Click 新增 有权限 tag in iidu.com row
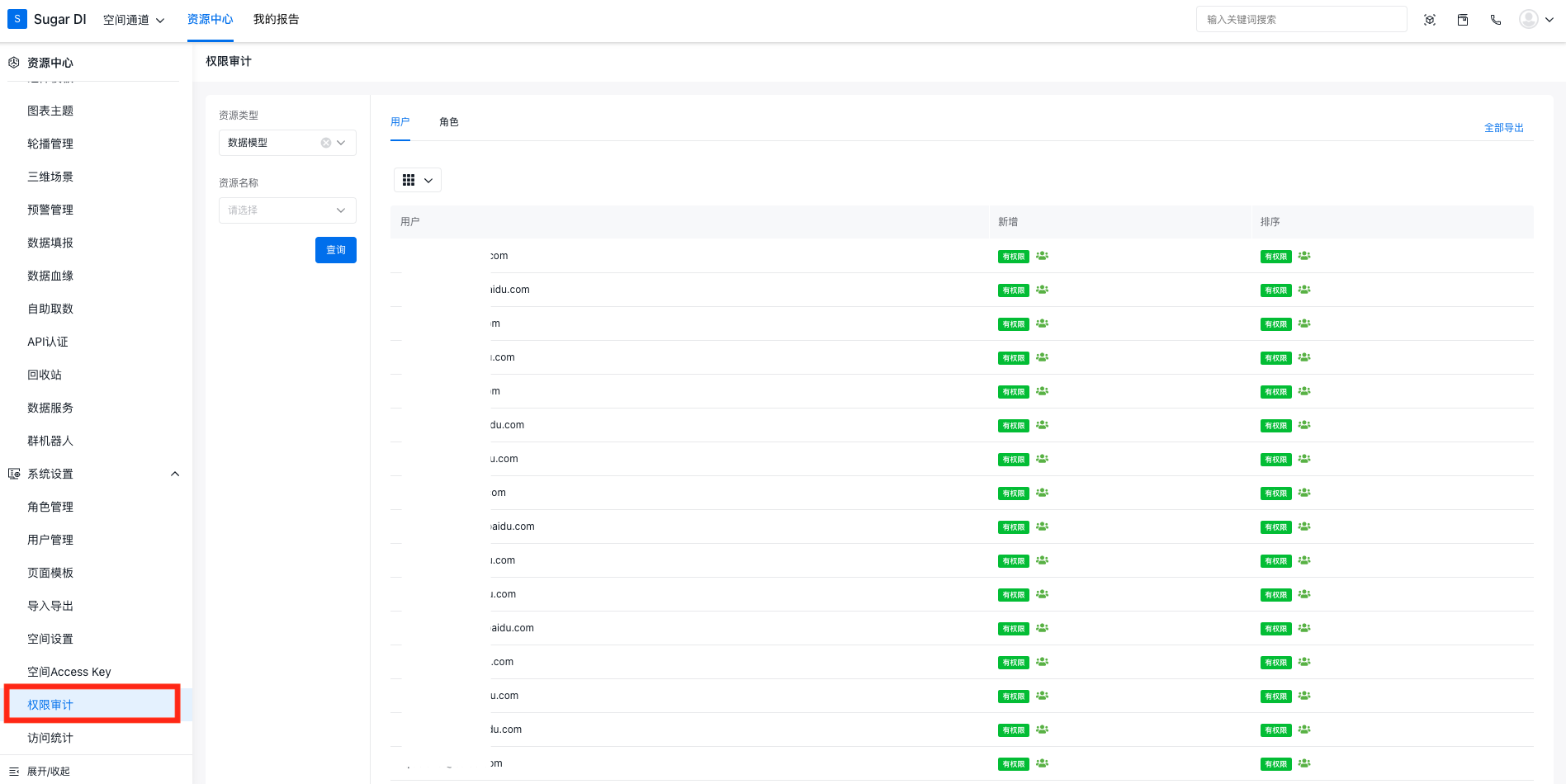The image size is (1566, 784). [1014, 290]
